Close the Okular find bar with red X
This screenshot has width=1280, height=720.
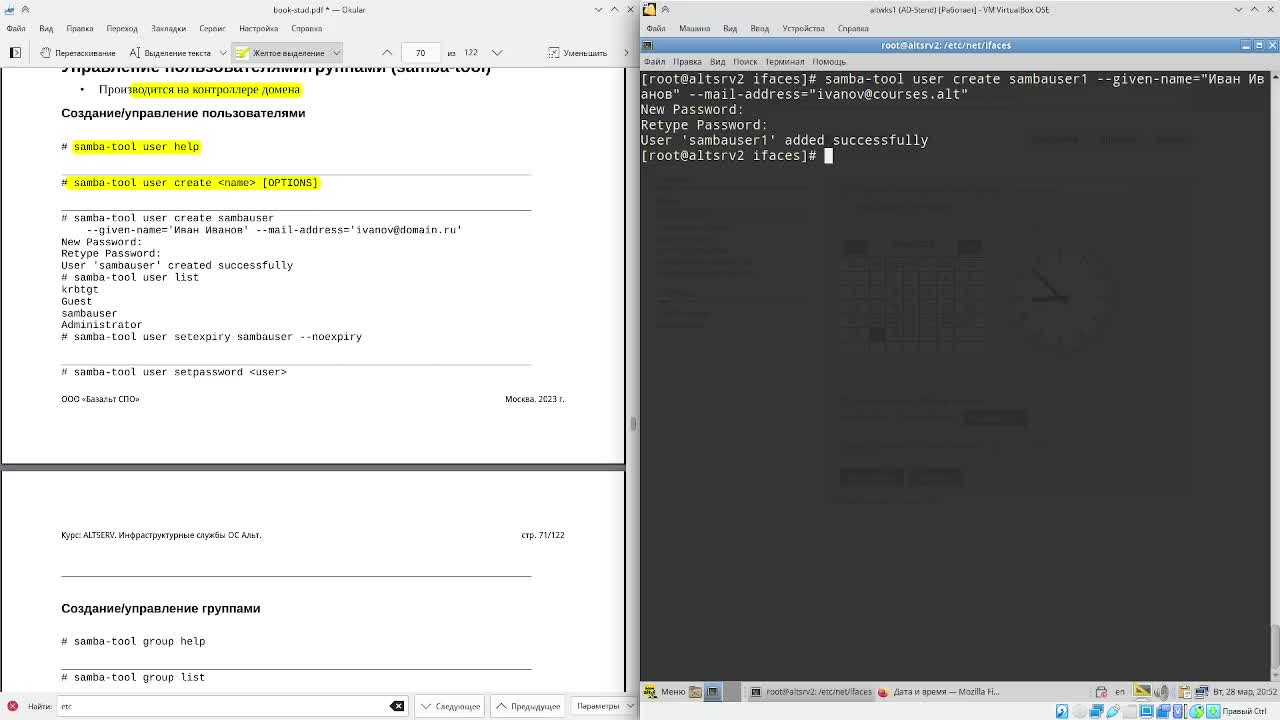tap(12, 706)
